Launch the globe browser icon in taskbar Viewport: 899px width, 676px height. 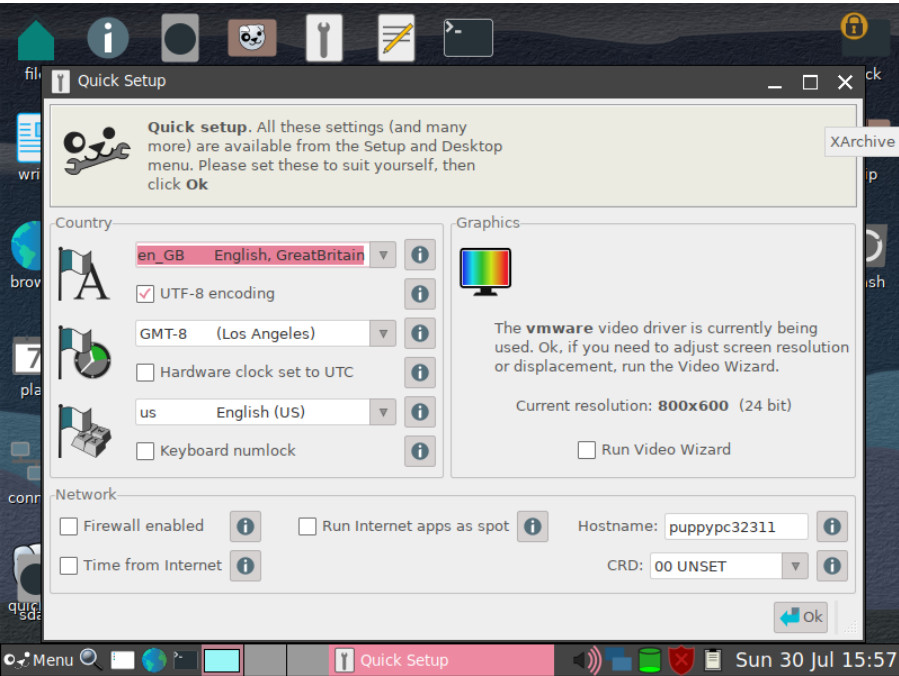coord(154,660)
